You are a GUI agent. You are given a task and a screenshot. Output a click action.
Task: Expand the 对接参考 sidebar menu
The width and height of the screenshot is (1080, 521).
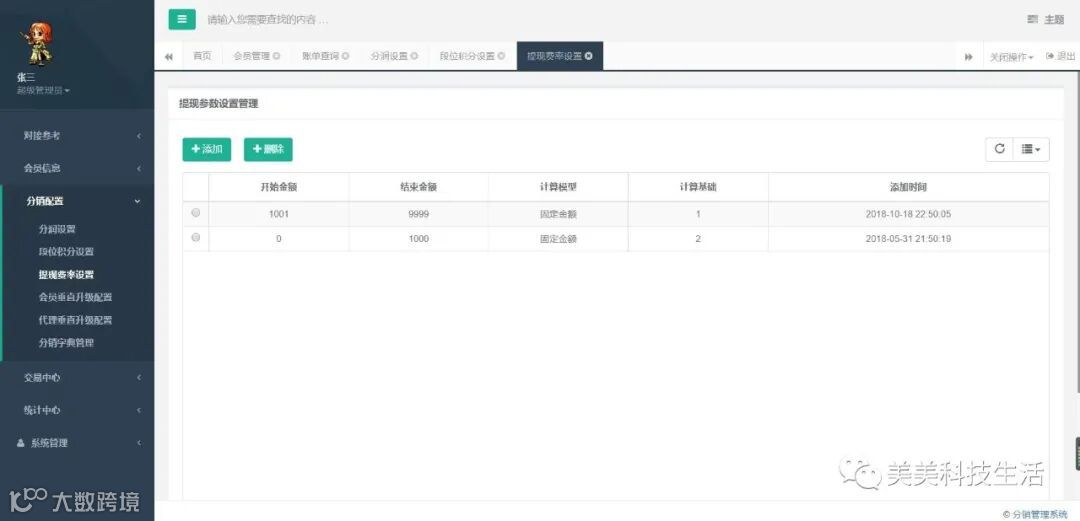tap(77, 136)
